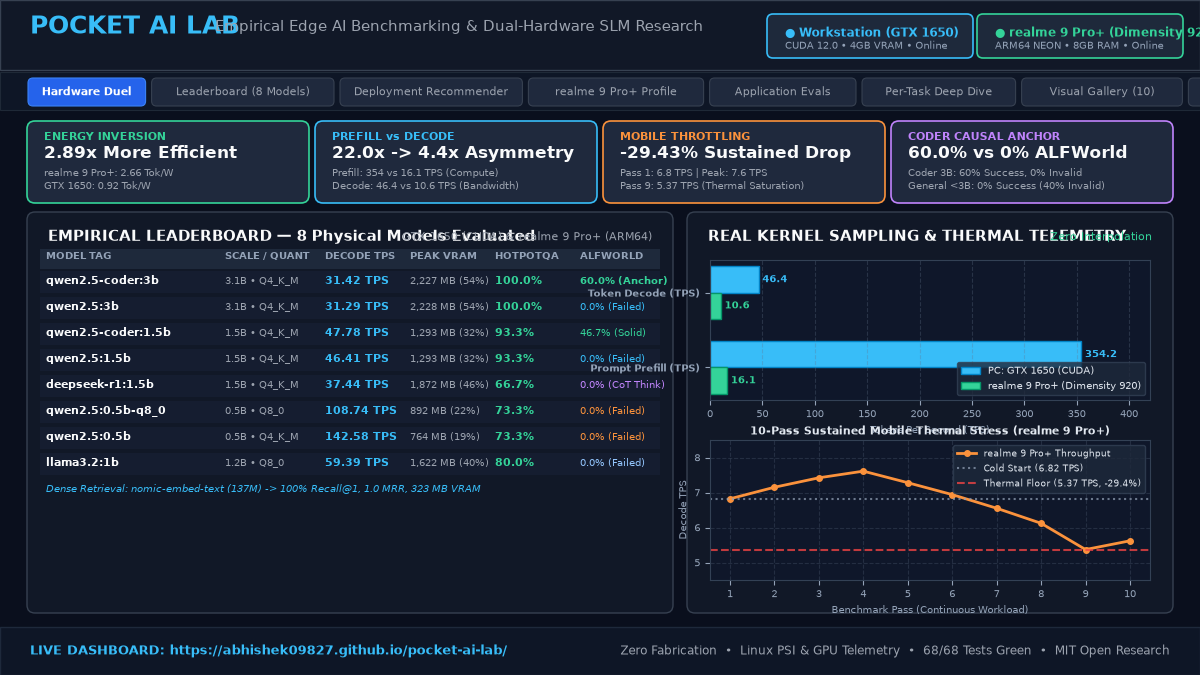This screenshot has height=675, width=1200.
Task: Click the 0.0% (CoT Think) ALFWorld value
Action: [621, 385]
